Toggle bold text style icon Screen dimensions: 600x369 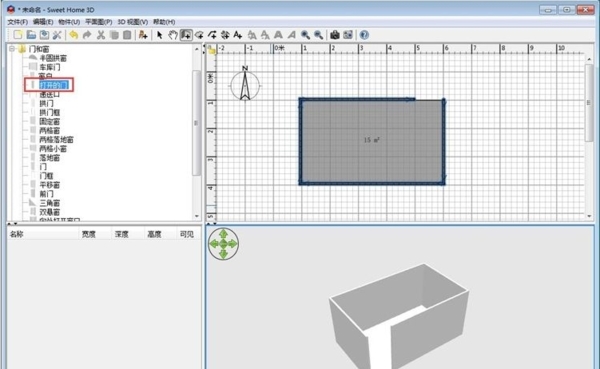(x=278, y=35)
